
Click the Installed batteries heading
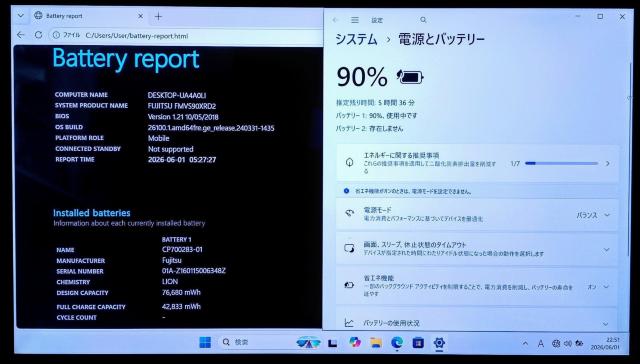pos(91,213)
